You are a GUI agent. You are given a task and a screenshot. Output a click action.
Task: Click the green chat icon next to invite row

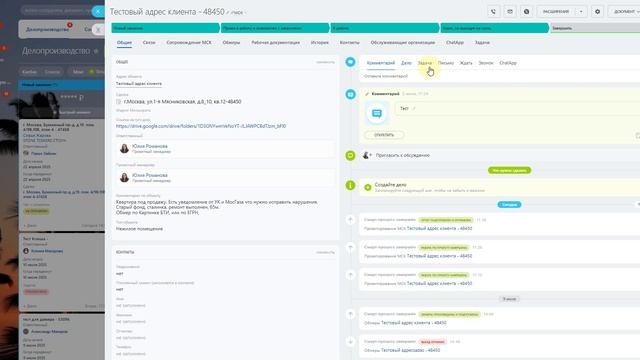pyautogui.click(x=350, y=156)
